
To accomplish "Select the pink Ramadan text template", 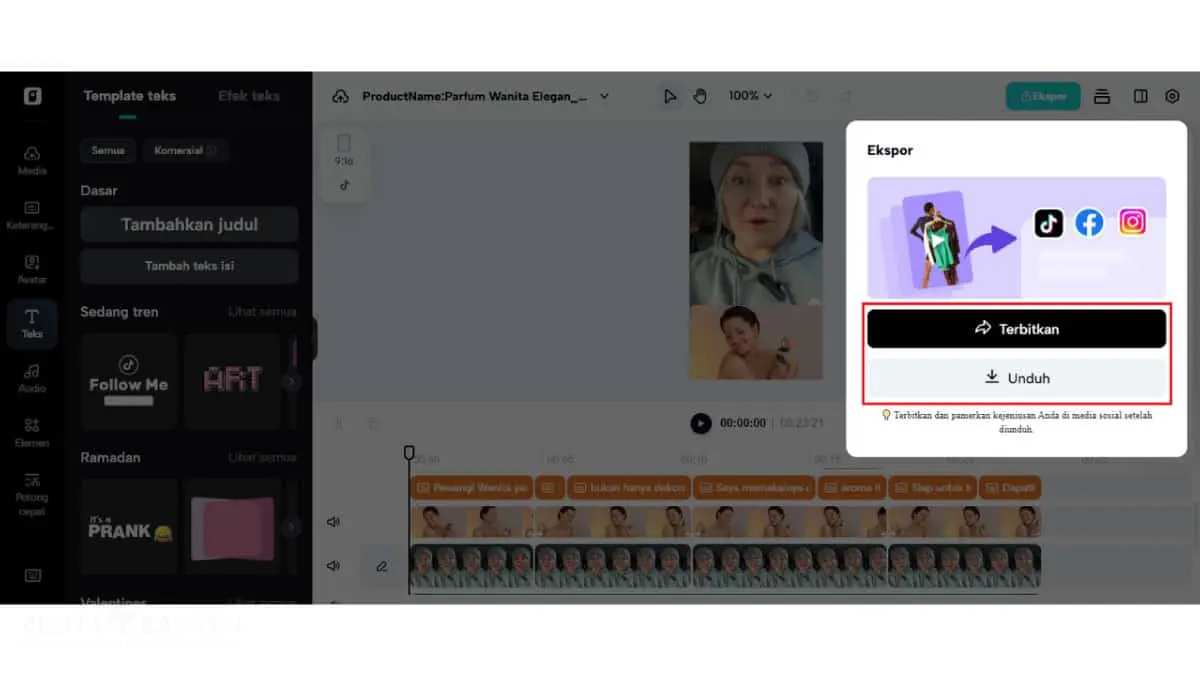I will click(232, 527).
